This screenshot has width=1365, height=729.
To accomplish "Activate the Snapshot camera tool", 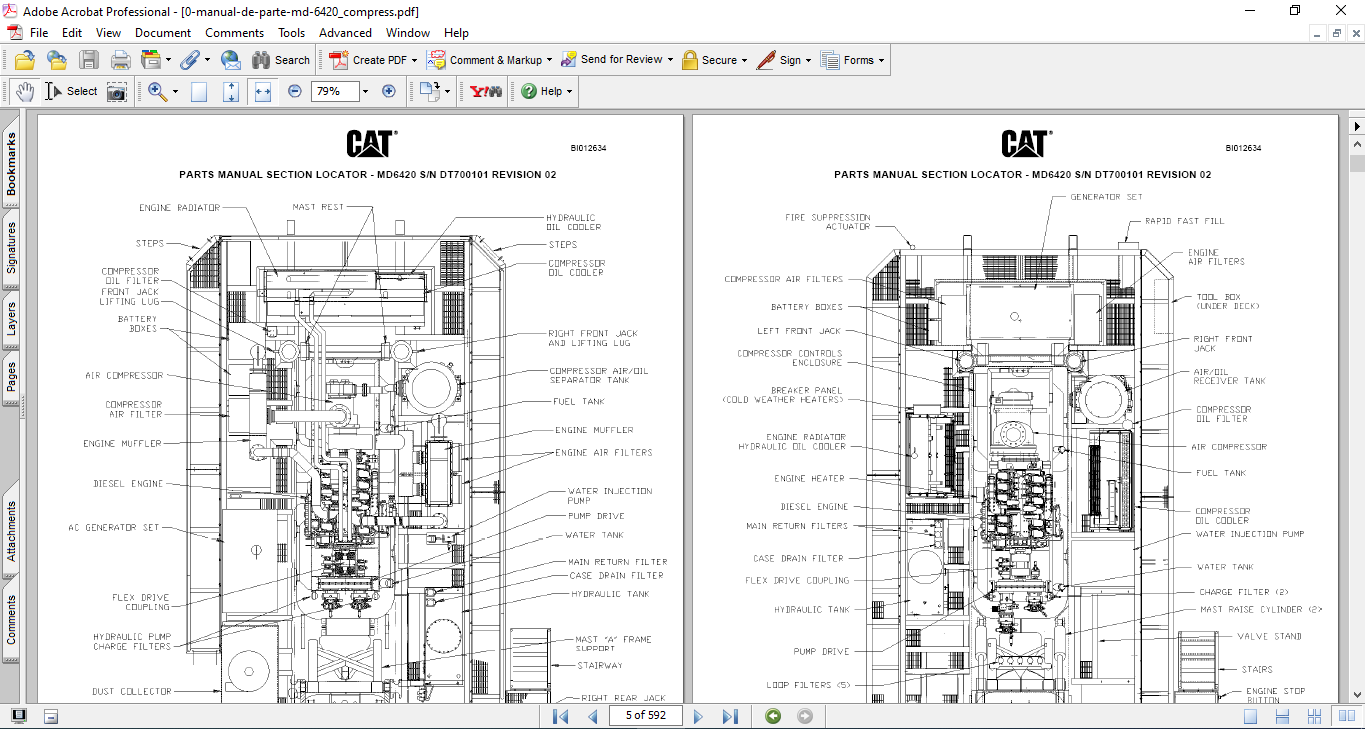I will (x=117, y=91).
